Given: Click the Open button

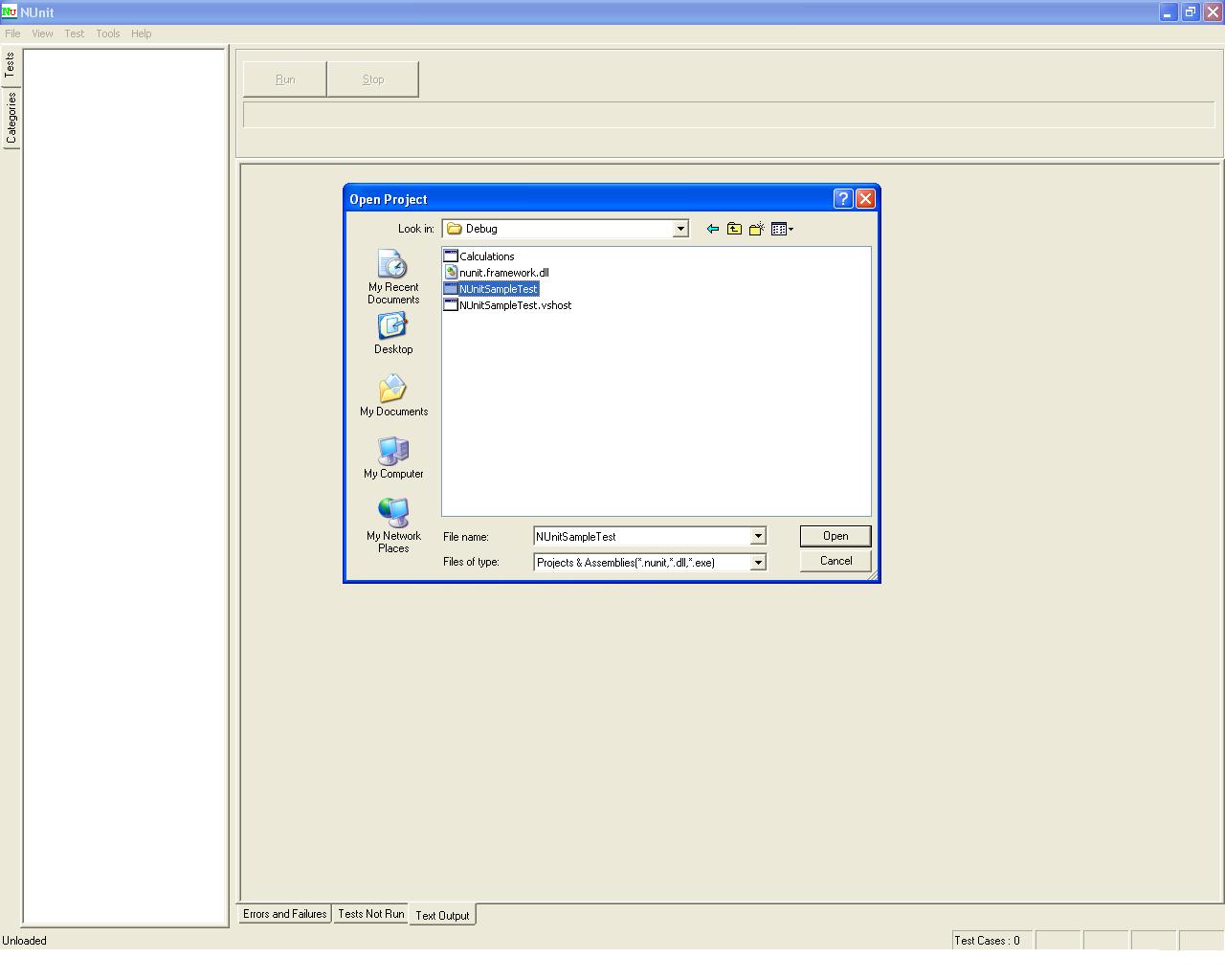Looking at the screenshot, I should [835, 536].
